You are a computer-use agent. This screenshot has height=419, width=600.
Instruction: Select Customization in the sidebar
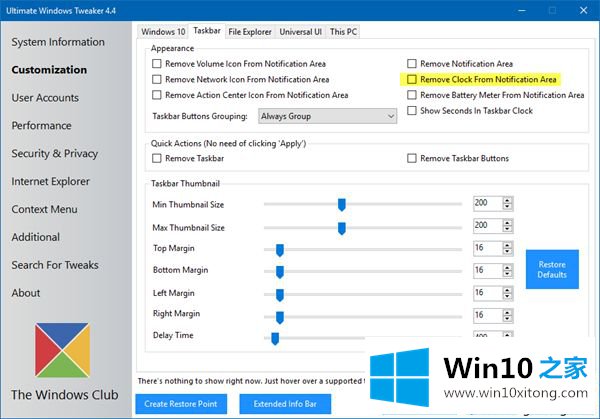(x=49, y=70)
